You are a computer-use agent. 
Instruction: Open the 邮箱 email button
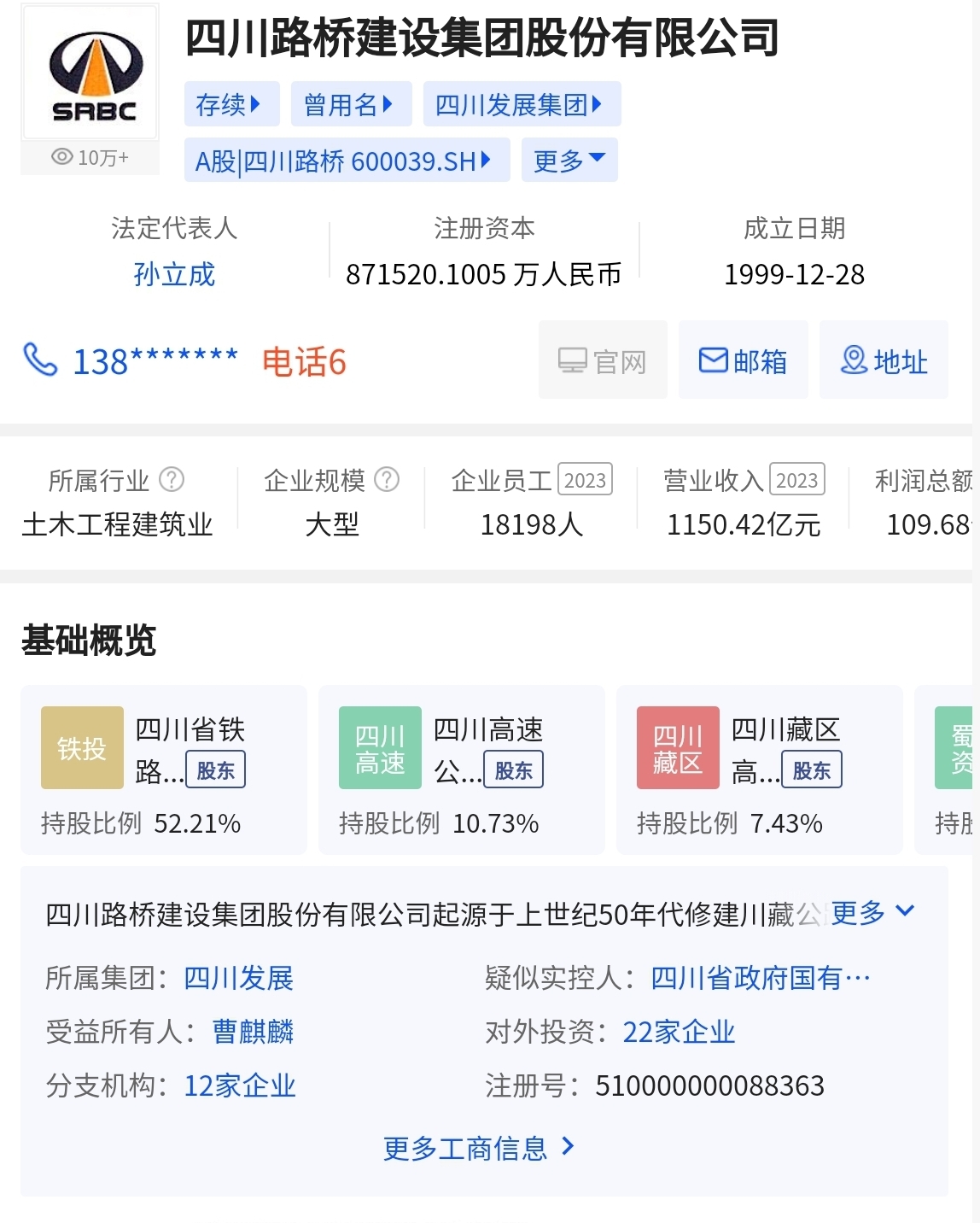[x=744, y=360]
